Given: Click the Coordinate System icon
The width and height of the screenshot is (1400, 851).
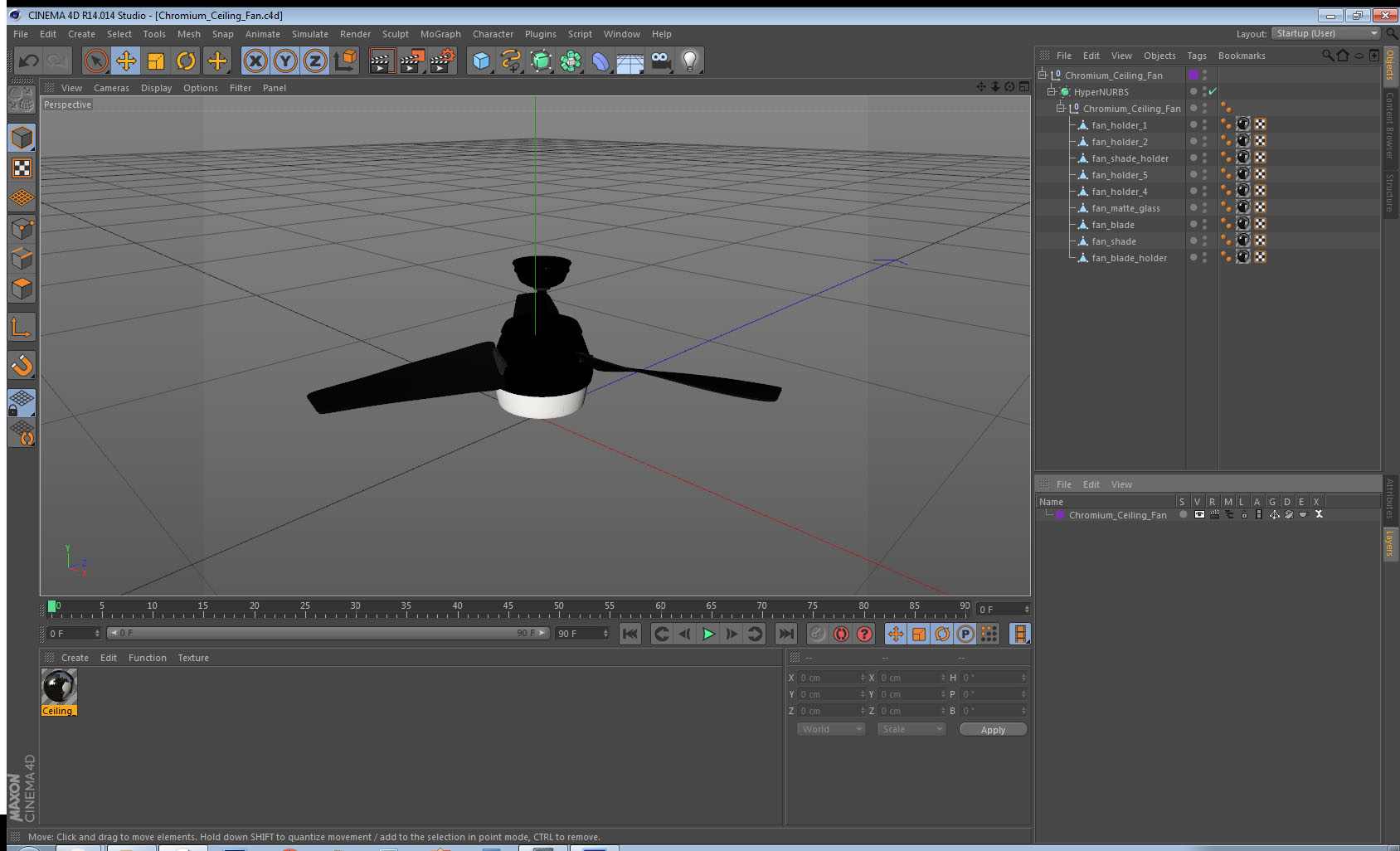Looking at the screenshot, I should pos(345,61).
